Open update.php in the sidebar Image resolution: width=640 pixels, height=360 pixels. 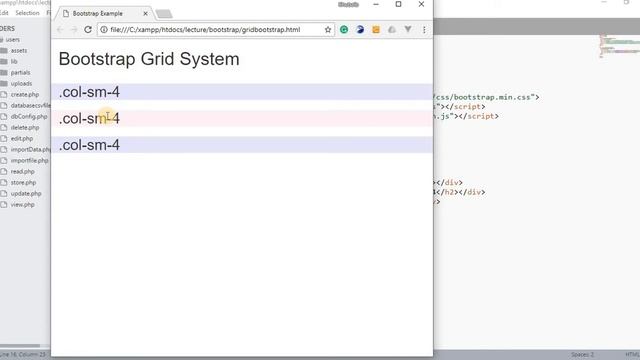(26, 194)
